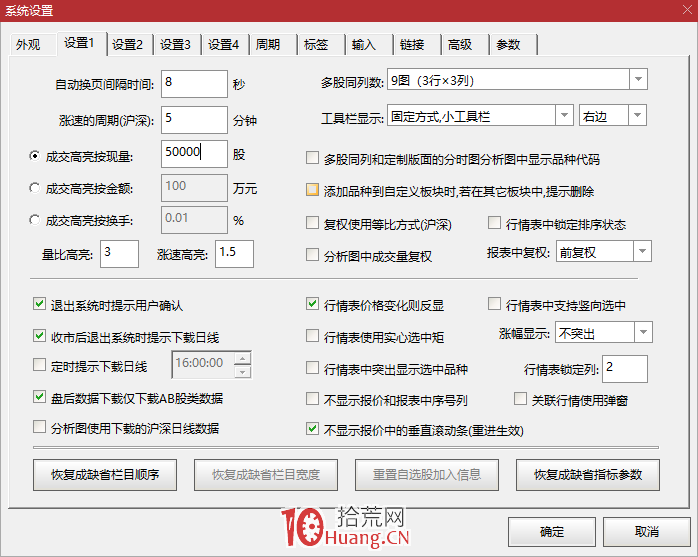The width and height of the screenshot is (698, 557).
Task: Switch to the 周期 tab
Action: coord(273,45)
